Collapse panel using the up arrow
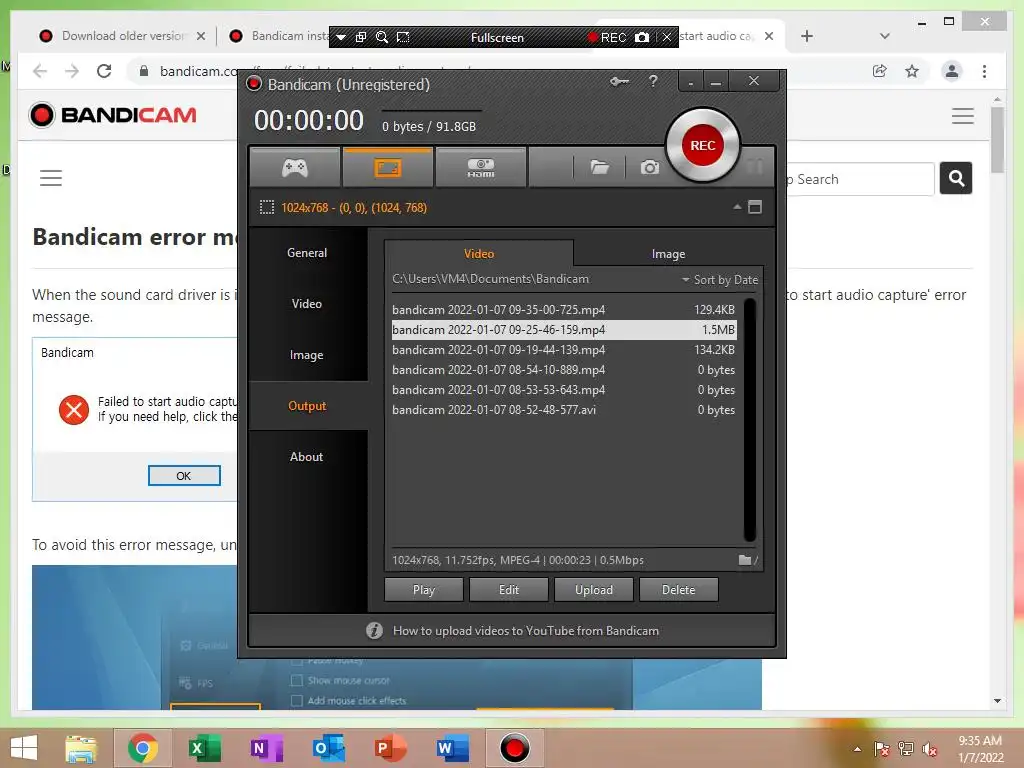 (x=737, y=207)
